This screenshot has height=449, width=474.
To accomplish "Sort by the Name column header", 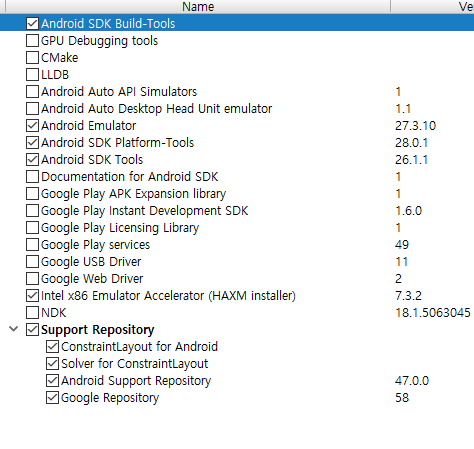I will click(198, 7).
